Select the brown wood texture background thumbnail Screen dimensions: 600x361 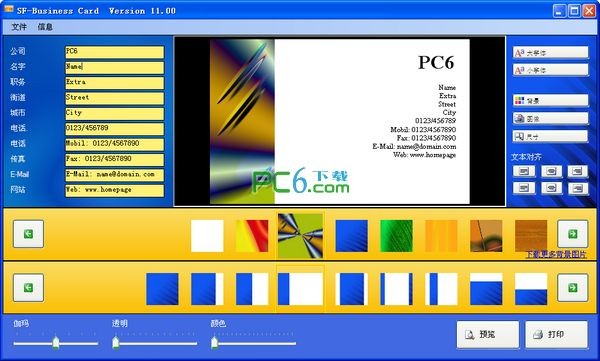pos(531,236)
